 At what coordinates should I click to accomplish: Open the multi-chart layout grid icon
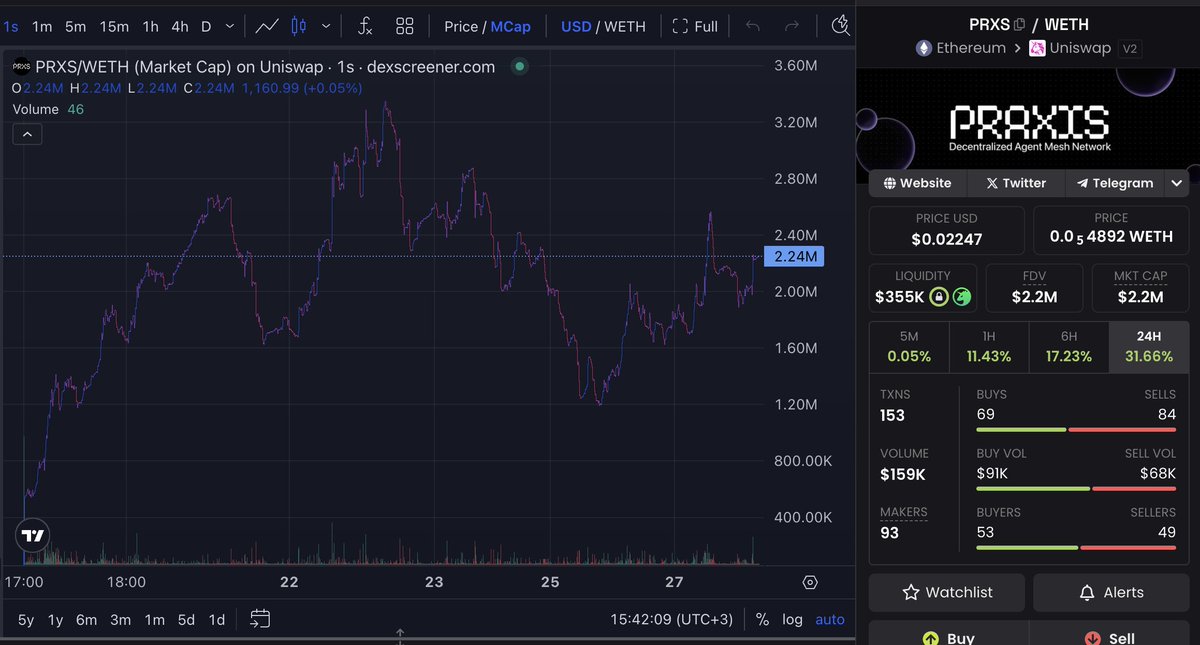(404, 26)
